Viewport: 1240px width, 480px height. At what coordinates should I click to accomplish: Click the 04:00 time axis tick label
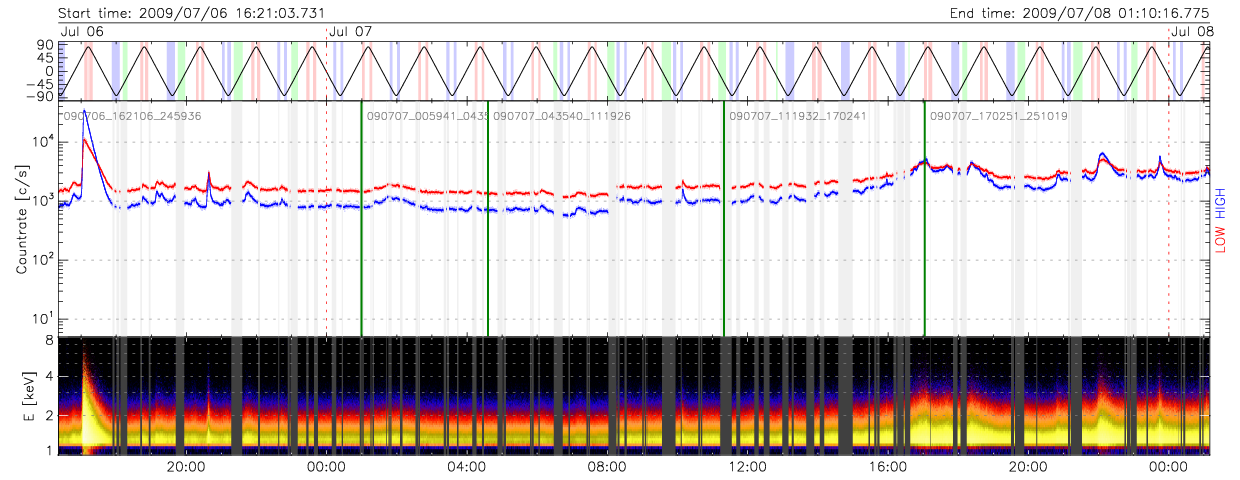coord(467,467)
